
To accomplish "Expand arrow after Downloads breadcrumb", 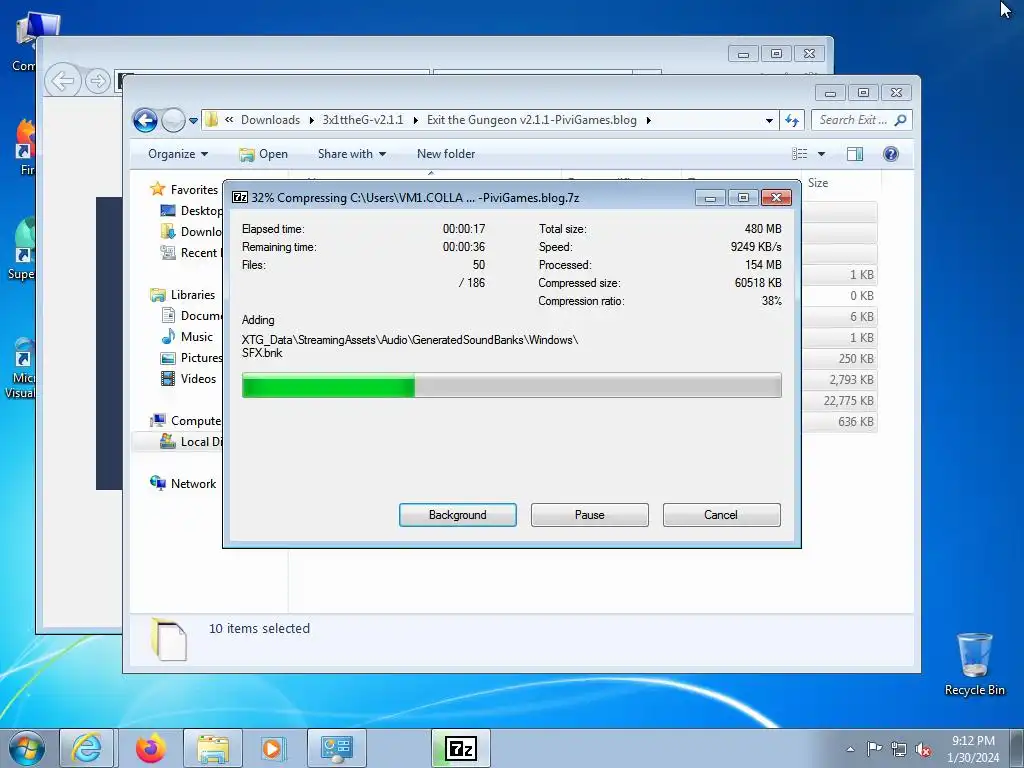I will click(x=312, y=120).
